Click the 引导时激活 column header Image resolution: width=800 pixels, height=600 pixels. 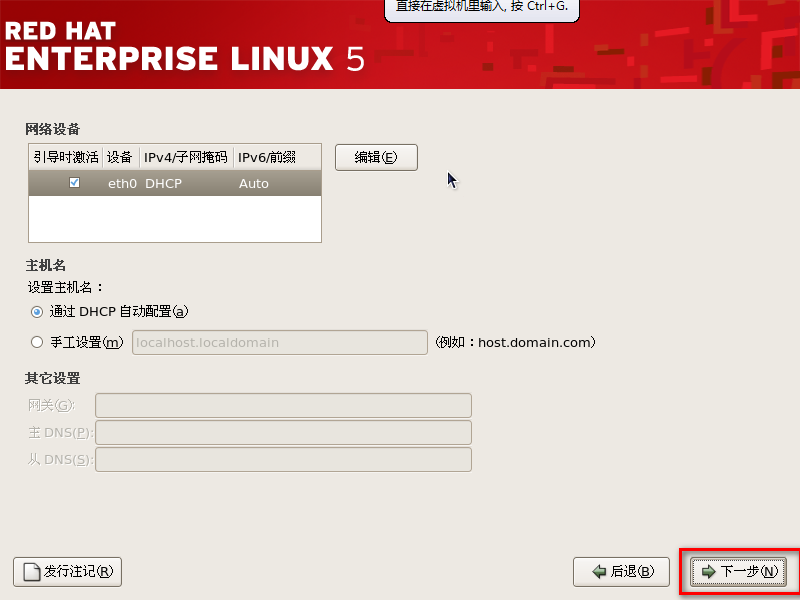(66, 157)
